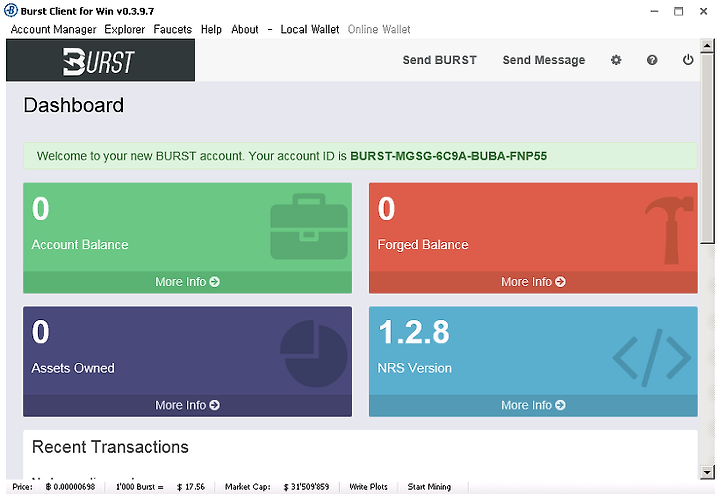Click the Recent Transactions heading

pos(110,447)
